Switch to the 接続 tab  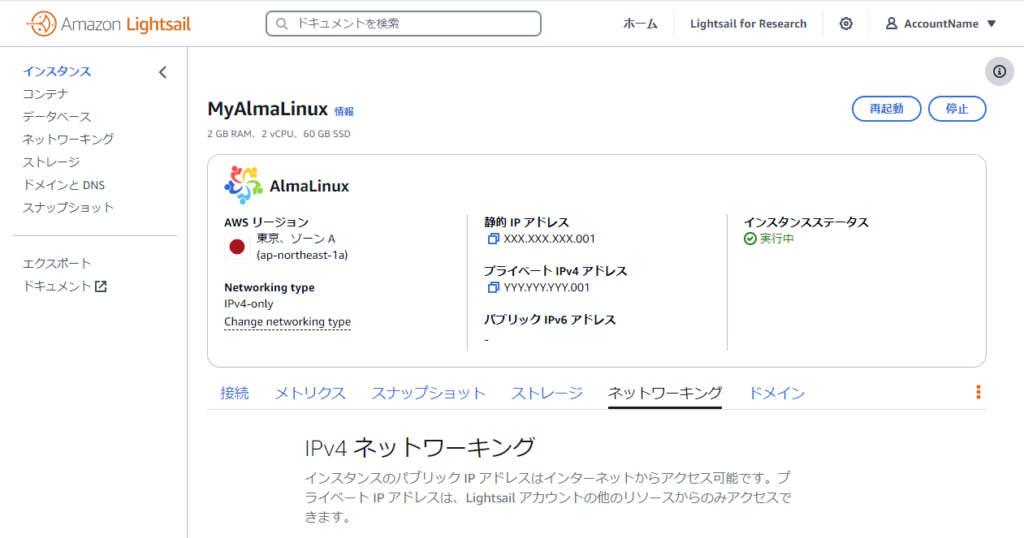pos(234,393)
